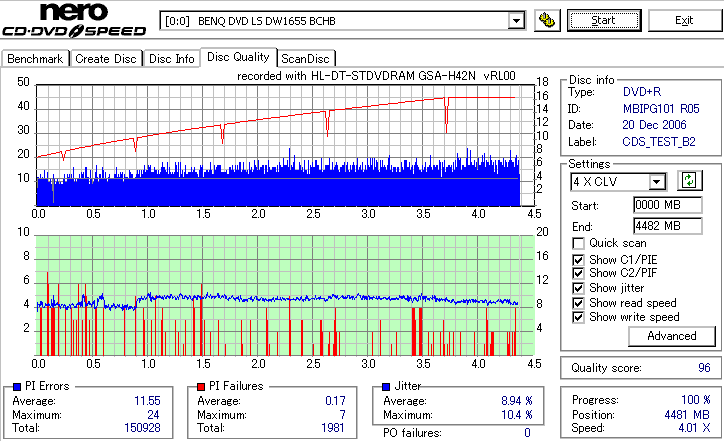724x441 pixels.
Task: Click the recorded with HL-DT-ST caption
Action: pos(376,76)
